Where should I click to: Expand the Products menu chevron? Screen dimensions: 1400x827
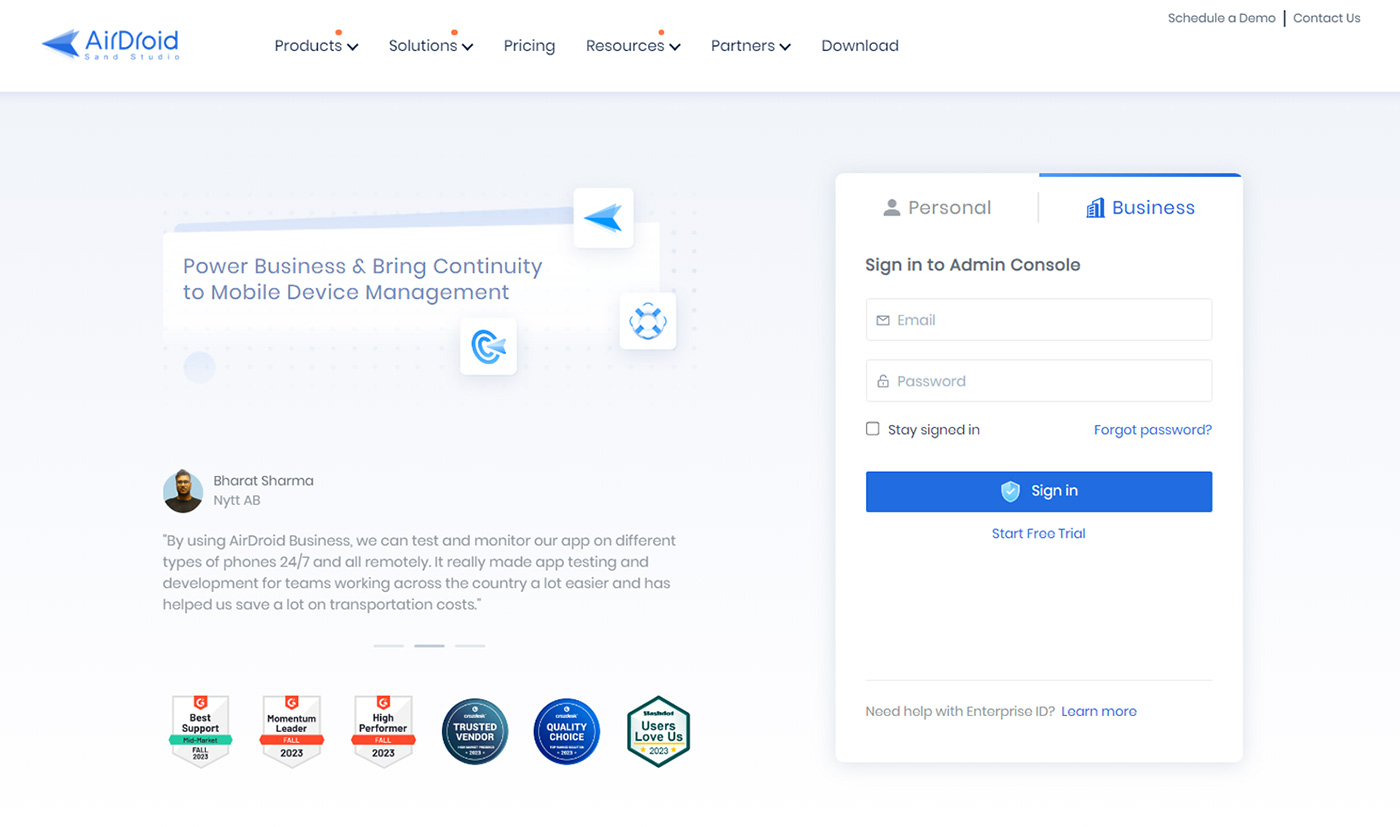(352, 47)
